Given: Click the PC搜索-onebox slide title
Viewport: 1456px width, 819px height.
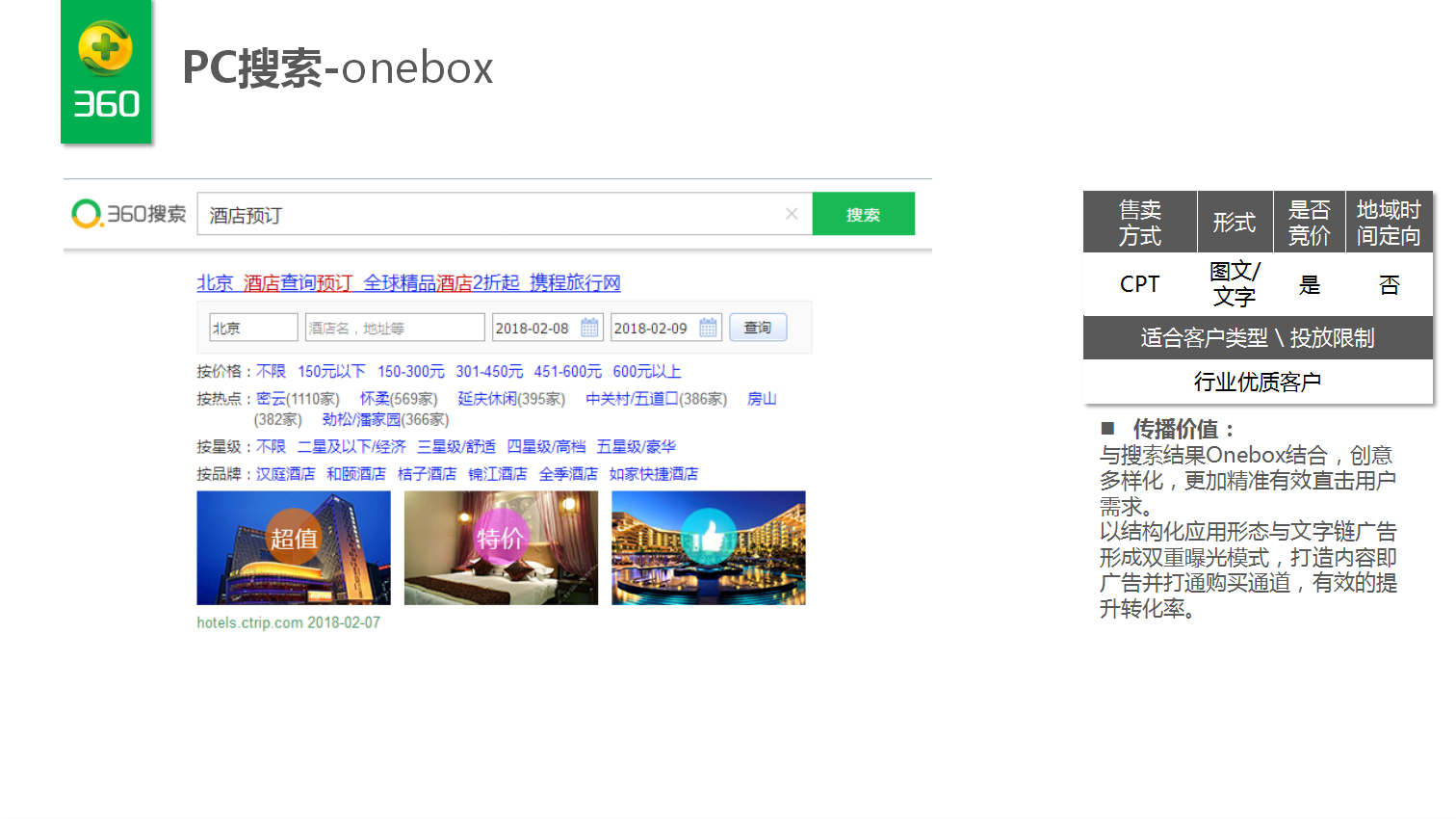Looking at the screenshot, I should (338, 68).
